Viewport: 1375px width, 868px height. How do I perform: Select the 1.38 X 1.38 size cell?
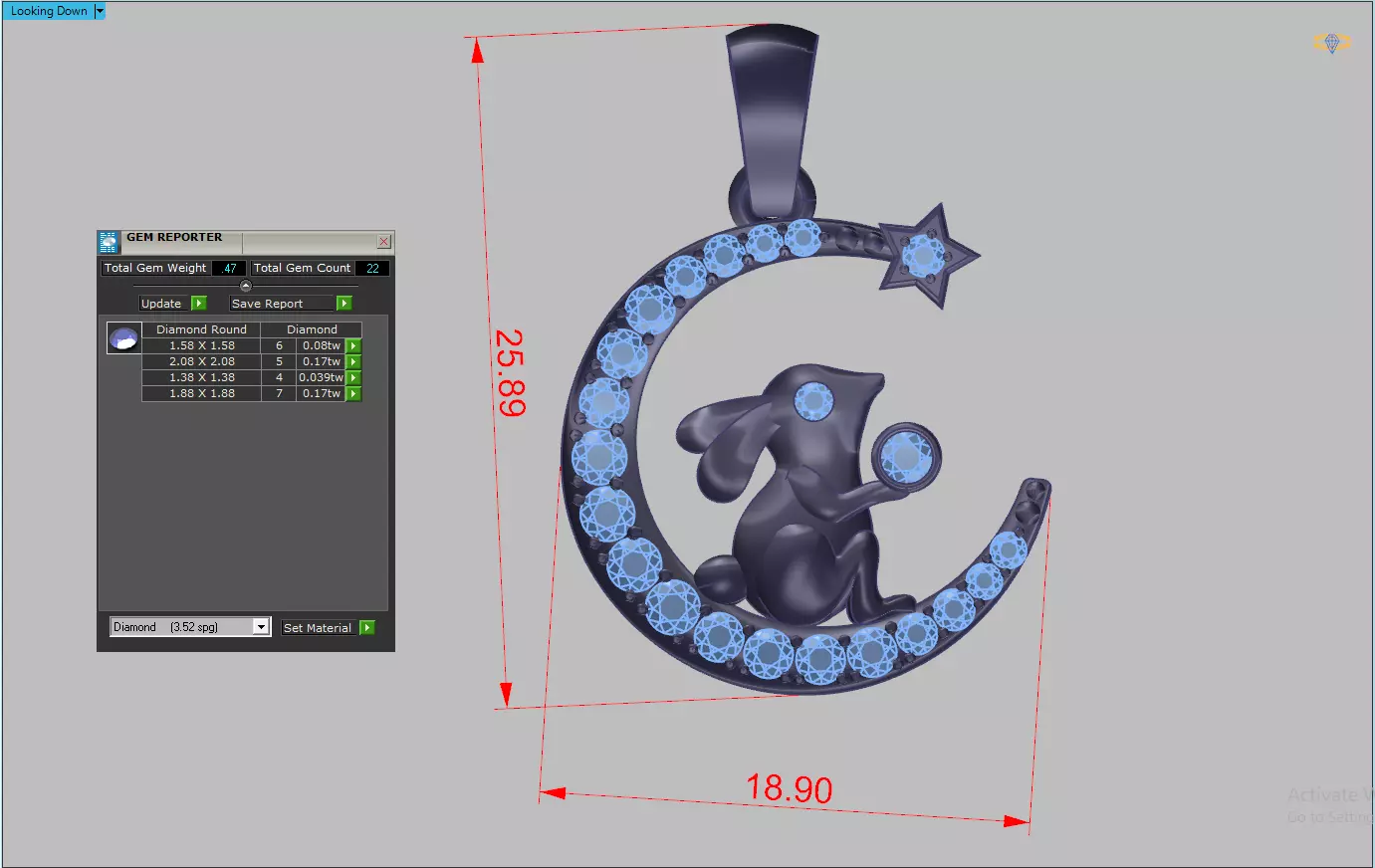(202, 377)
